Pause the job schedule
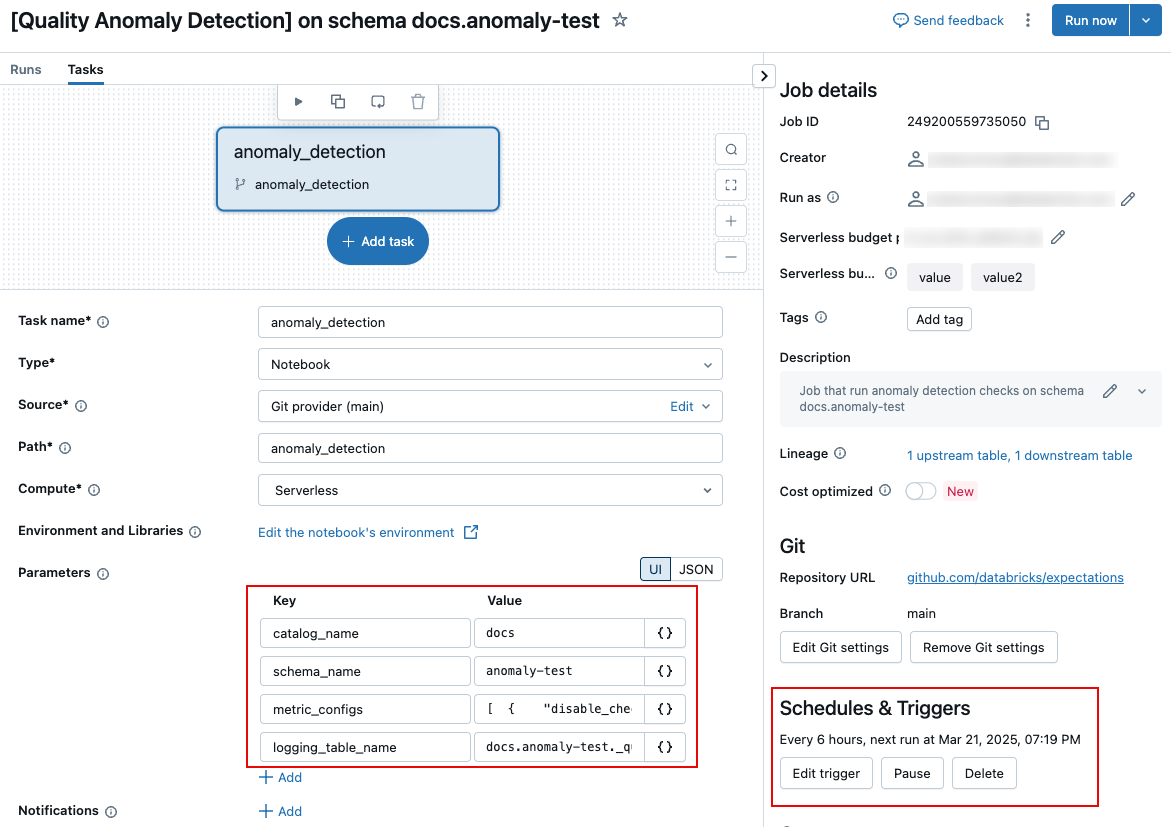Viewport: 1171px width, 827px height. click(911, 773)
